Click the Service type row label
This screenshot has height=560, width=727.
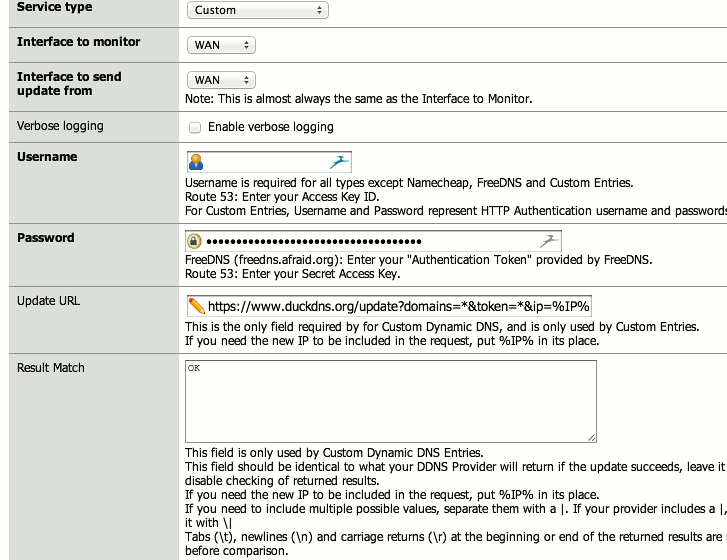pos(54,7)
